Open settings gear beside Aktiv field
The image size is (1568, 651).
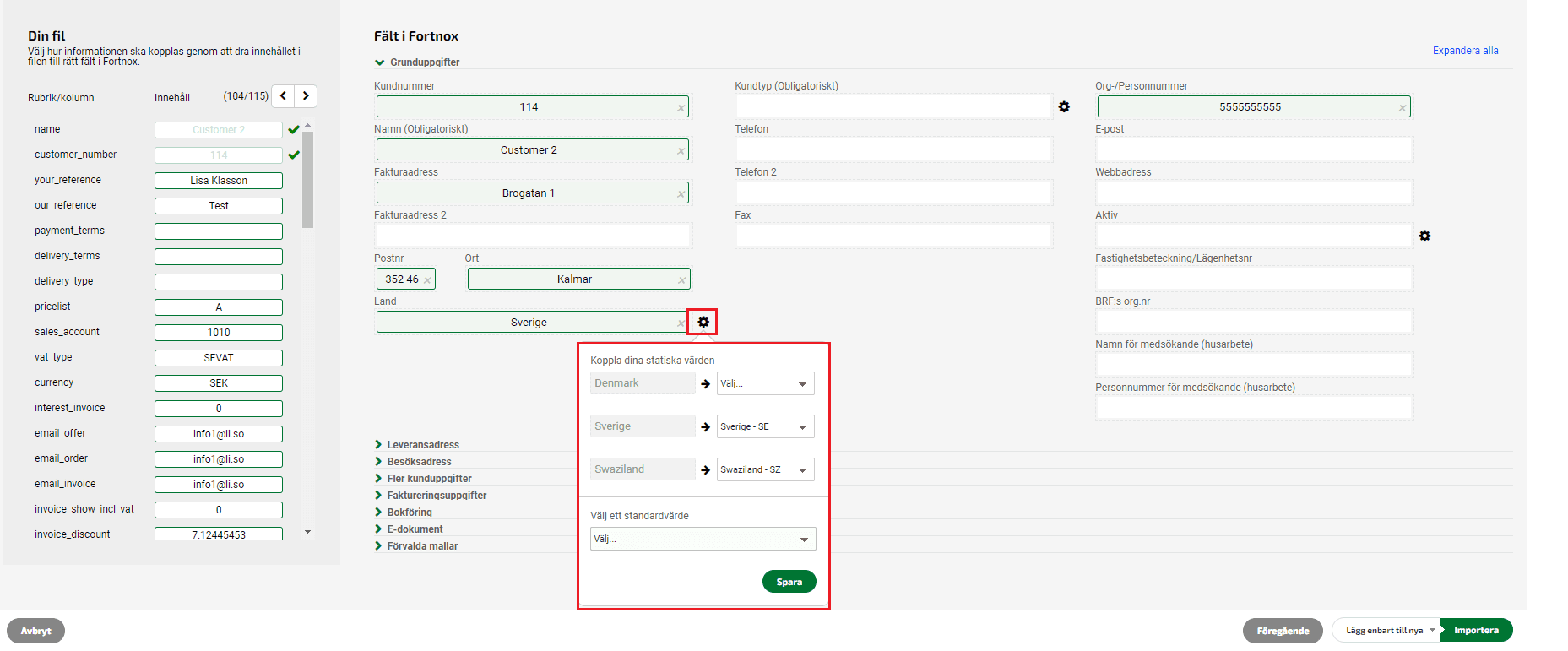(x=1424, y=236)
